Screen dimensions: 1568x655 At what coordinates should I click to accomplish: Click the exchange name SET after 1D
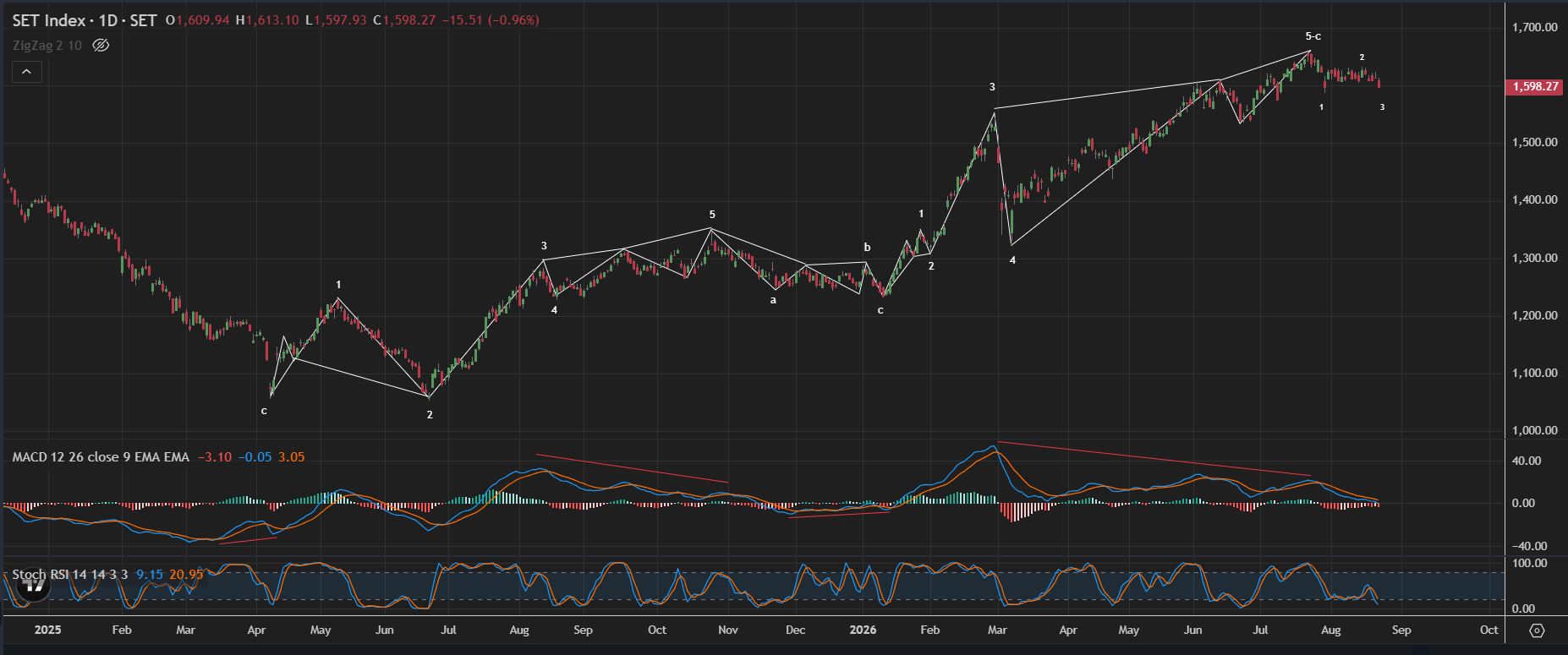pyautogui.click(x=143, y=20)
